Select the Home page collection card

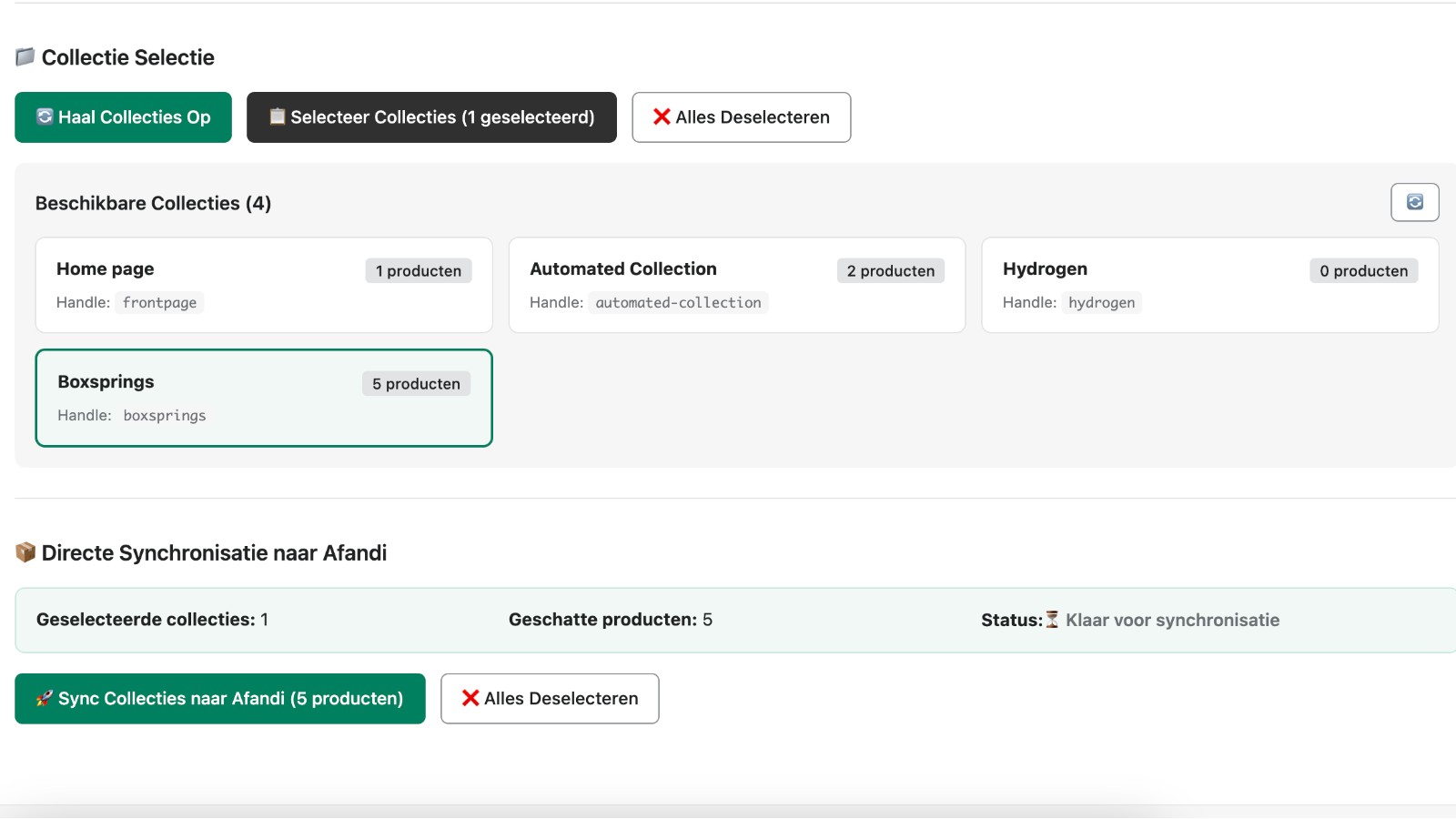[x=263, y=285]
